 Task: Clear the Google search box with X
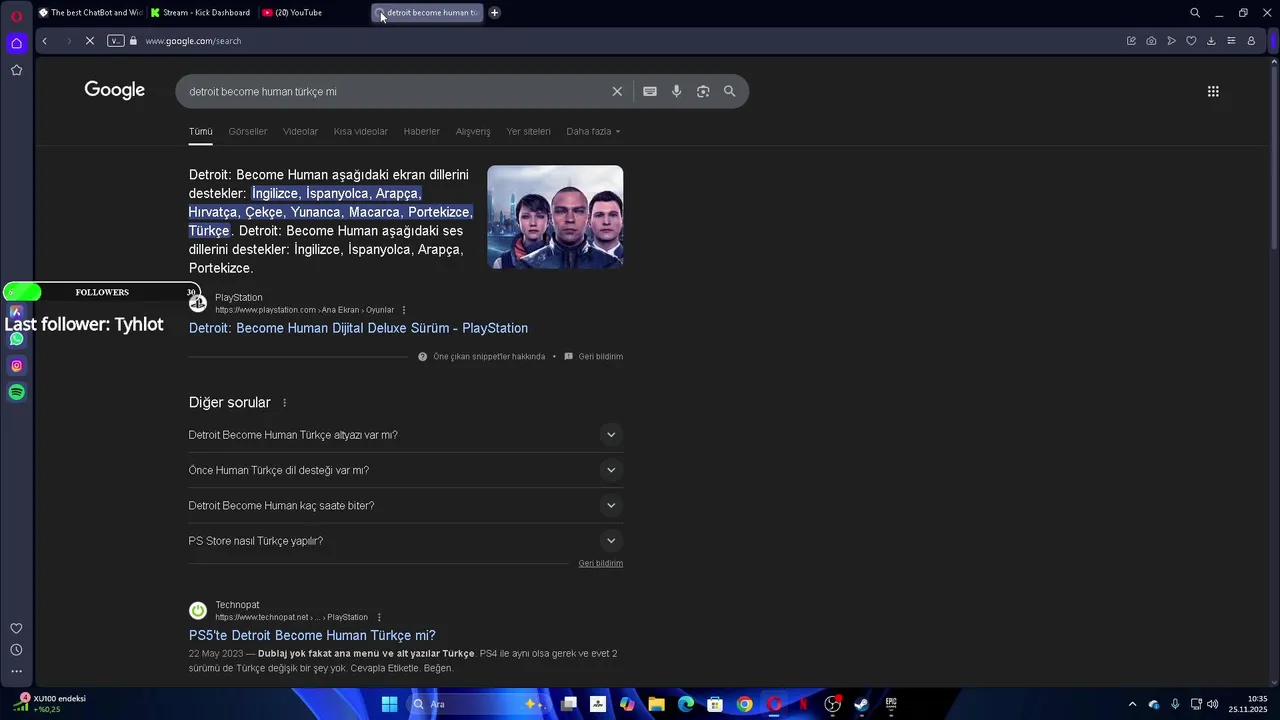617,91
